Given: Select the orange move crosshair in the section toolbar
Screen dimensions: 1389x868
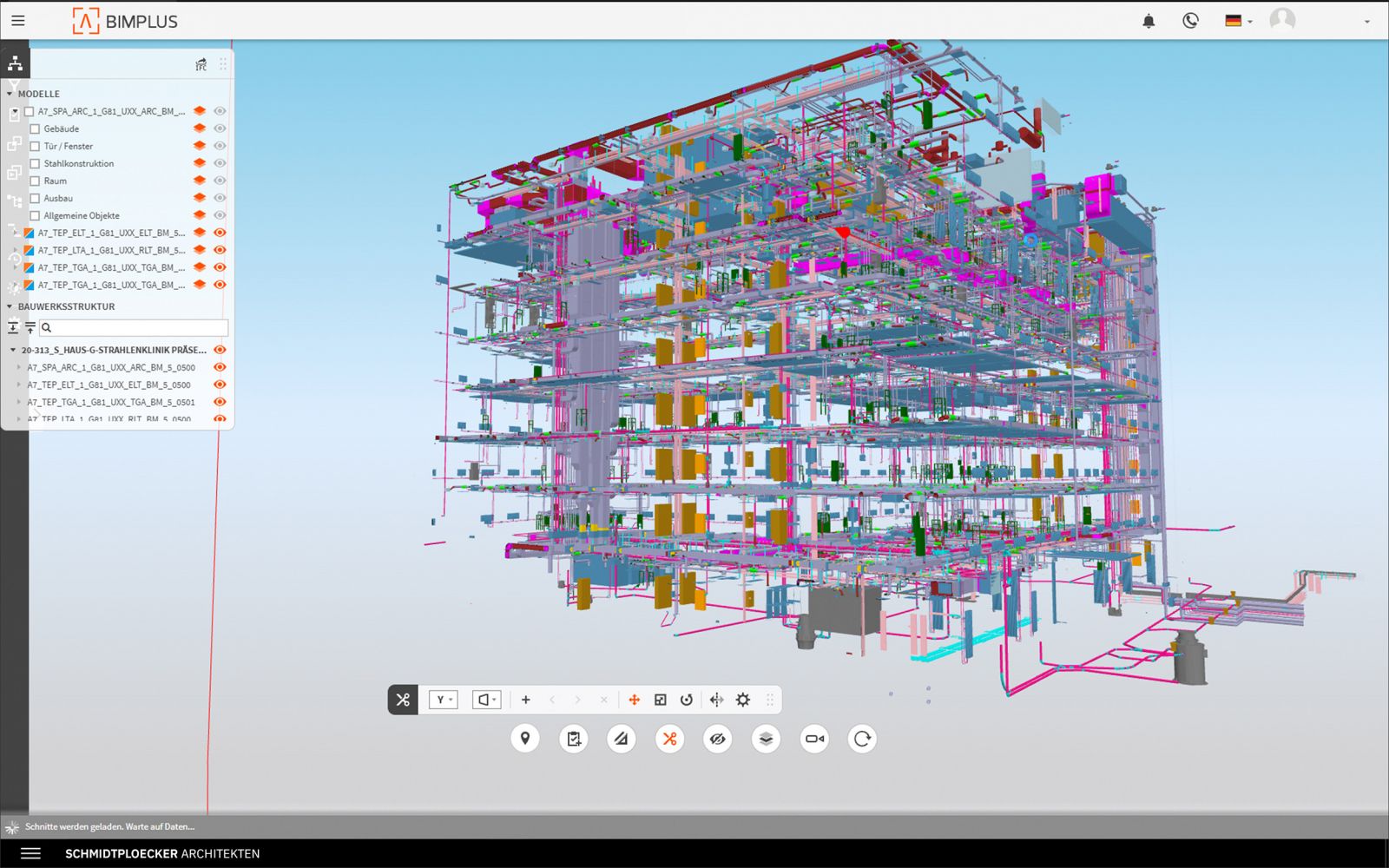Looking at the screenshot, I should pyautogui.click(x=633, y=700).
